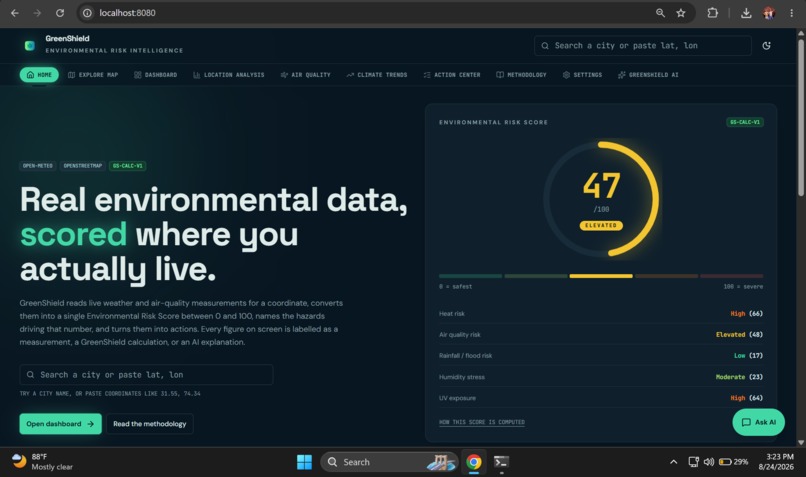The height and width of the screenshot is (477, 806).
Task: Click Read the methodology button
Action: click(x=150, y=424)
